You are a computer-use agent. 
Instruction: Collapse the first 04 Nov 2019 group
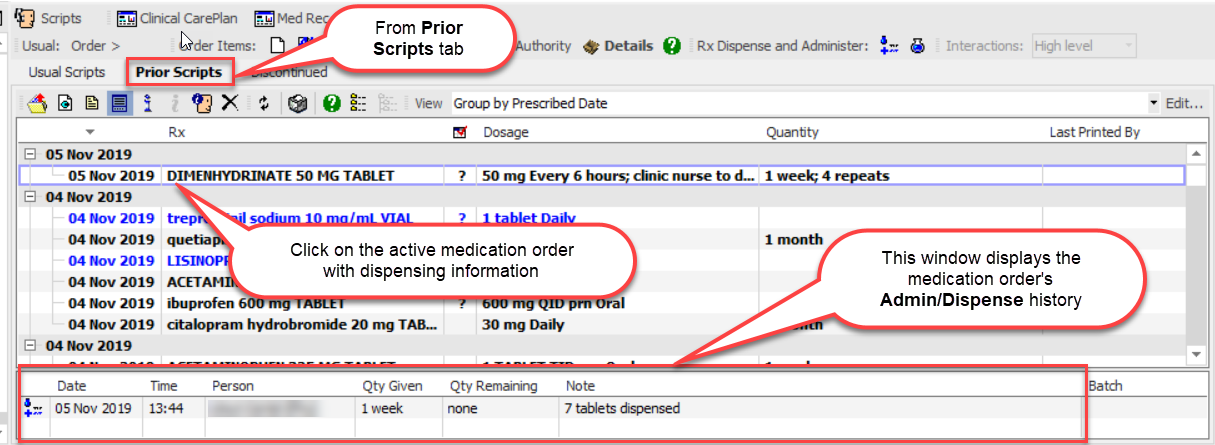point(29,197)
